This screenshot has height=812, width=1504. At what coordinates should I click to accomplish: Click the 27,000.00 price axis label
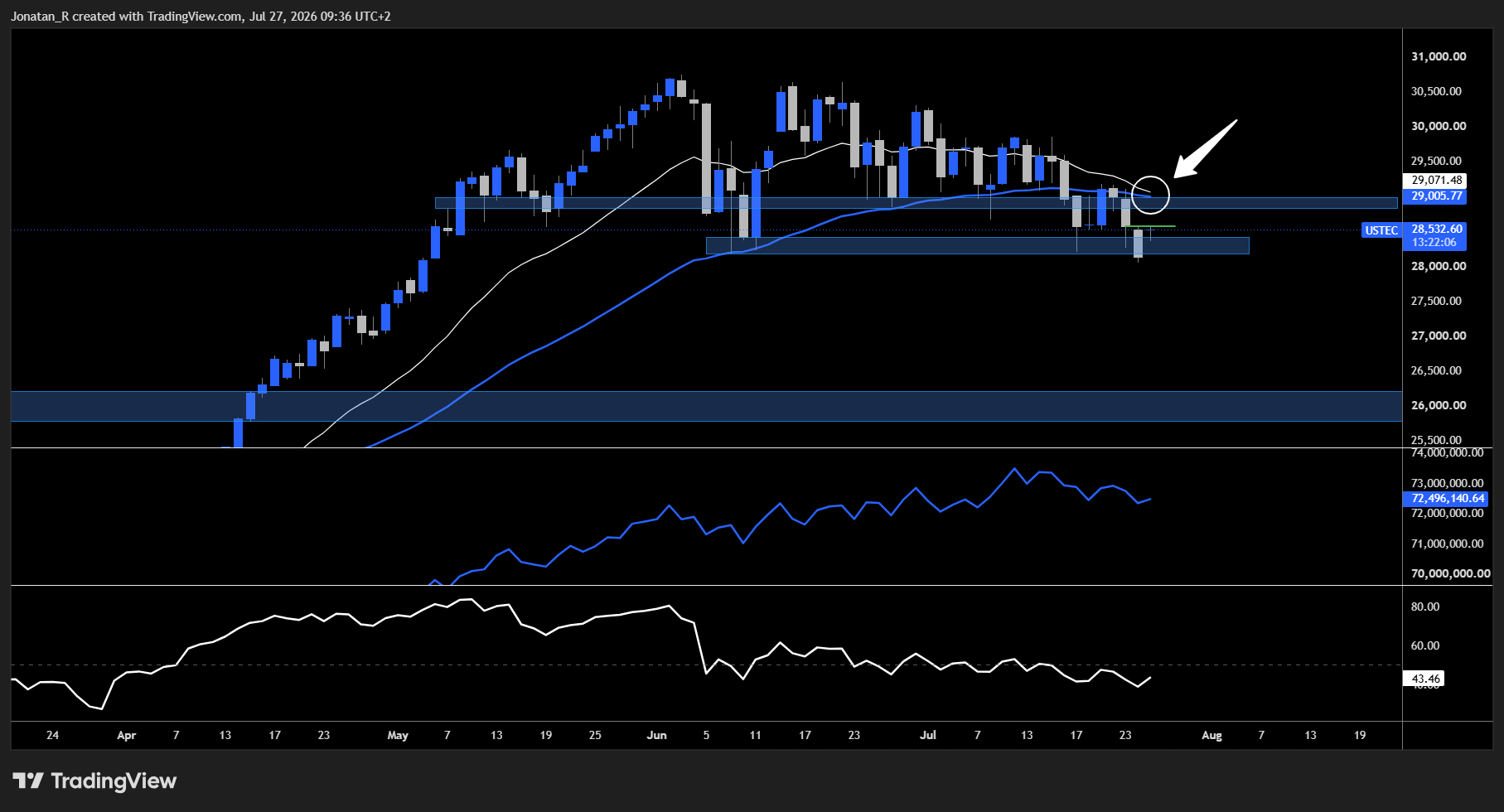click(x=1439, y=336)
